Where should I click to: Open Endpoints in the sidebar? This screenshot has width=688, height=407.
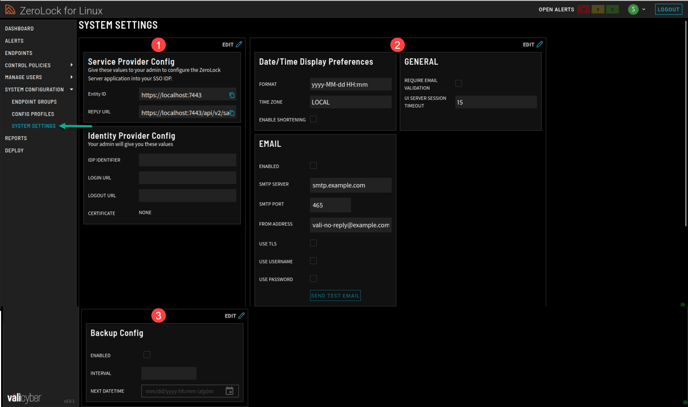click(18, 53)
